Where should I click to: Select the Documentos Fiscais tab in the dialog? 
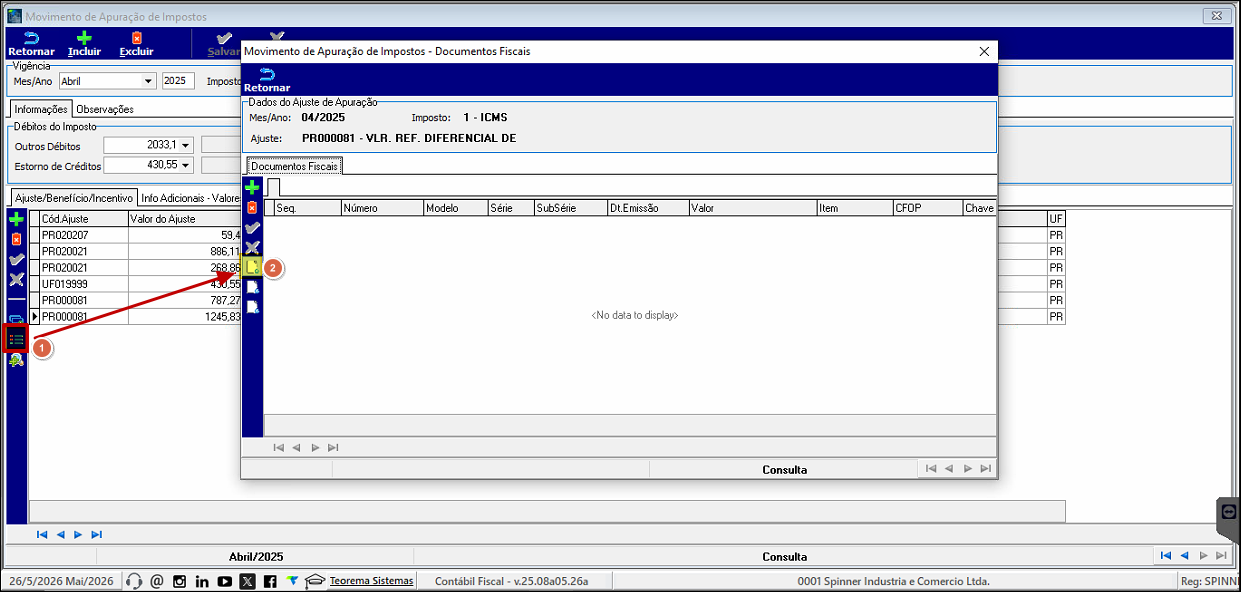point(294,166)
